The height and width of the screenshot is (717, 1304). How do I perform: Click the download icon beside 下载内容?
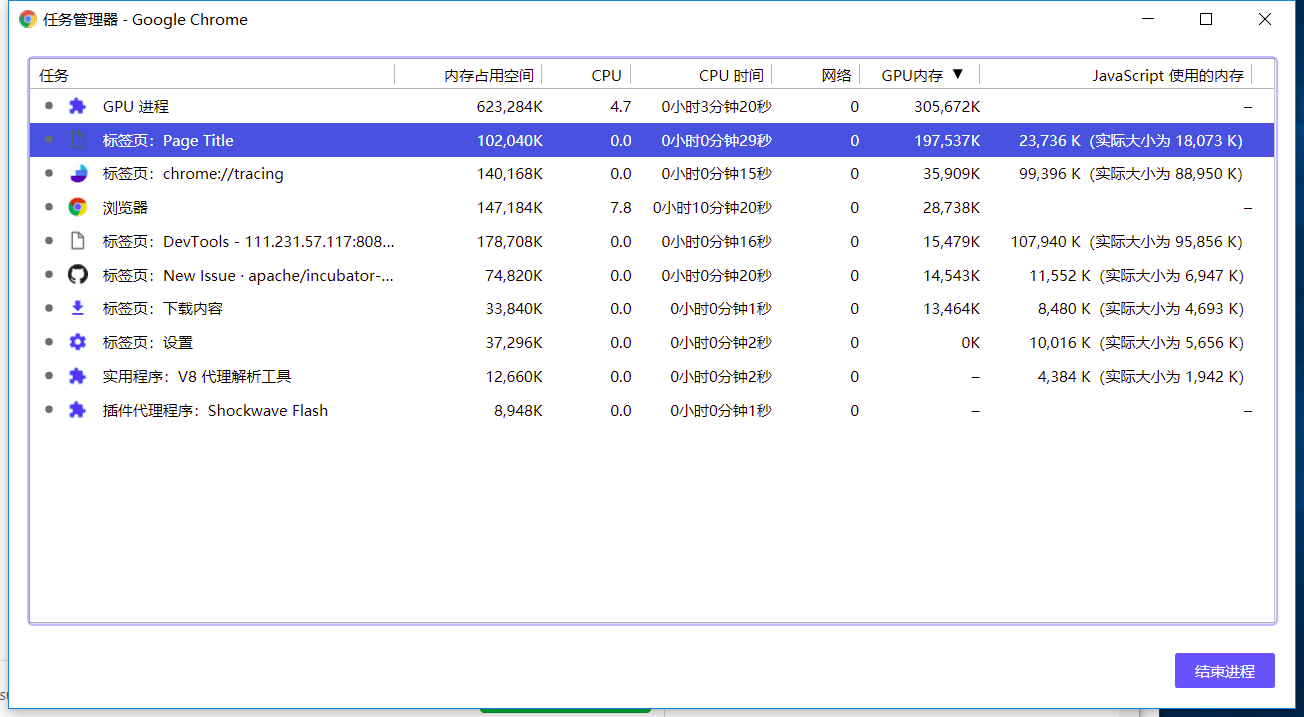78,309
